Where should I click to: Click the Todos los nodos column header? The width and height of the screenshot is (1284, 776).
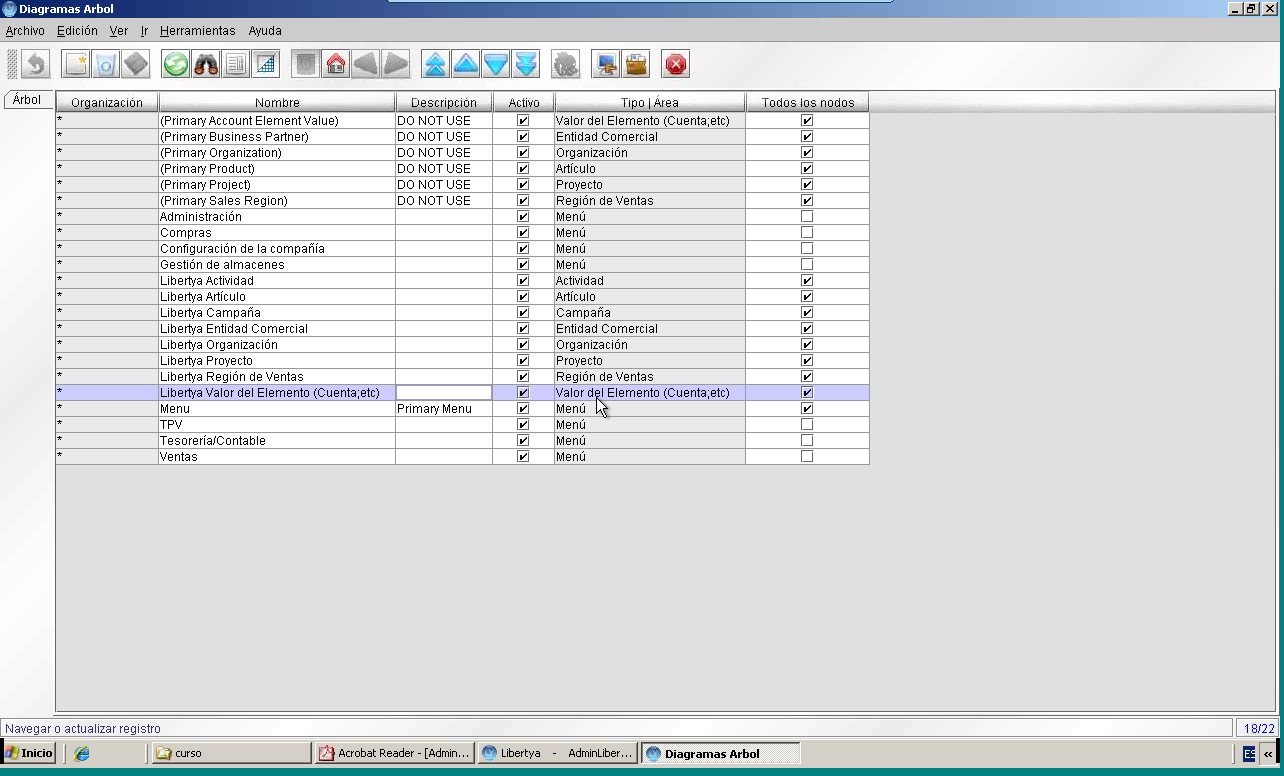(808, 102)
